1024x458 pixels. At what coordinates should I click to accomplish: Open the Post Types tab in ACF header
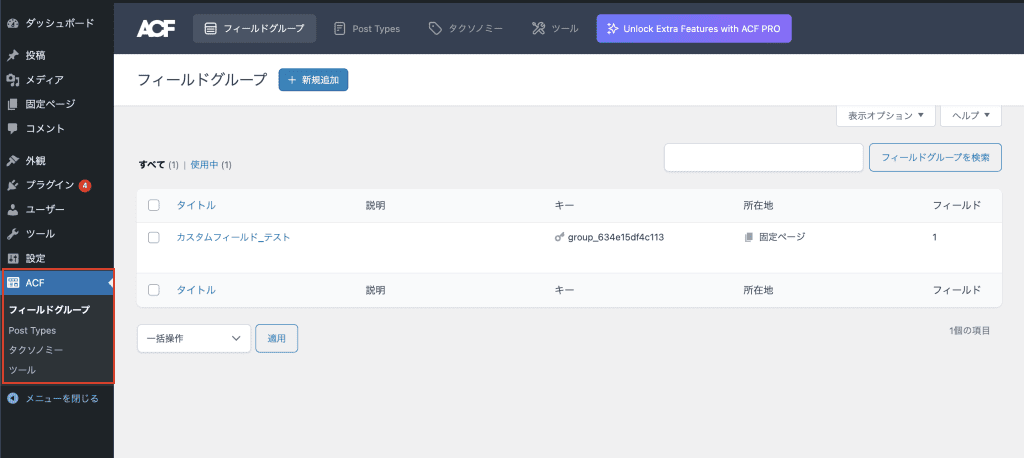[x=367, y=29]
